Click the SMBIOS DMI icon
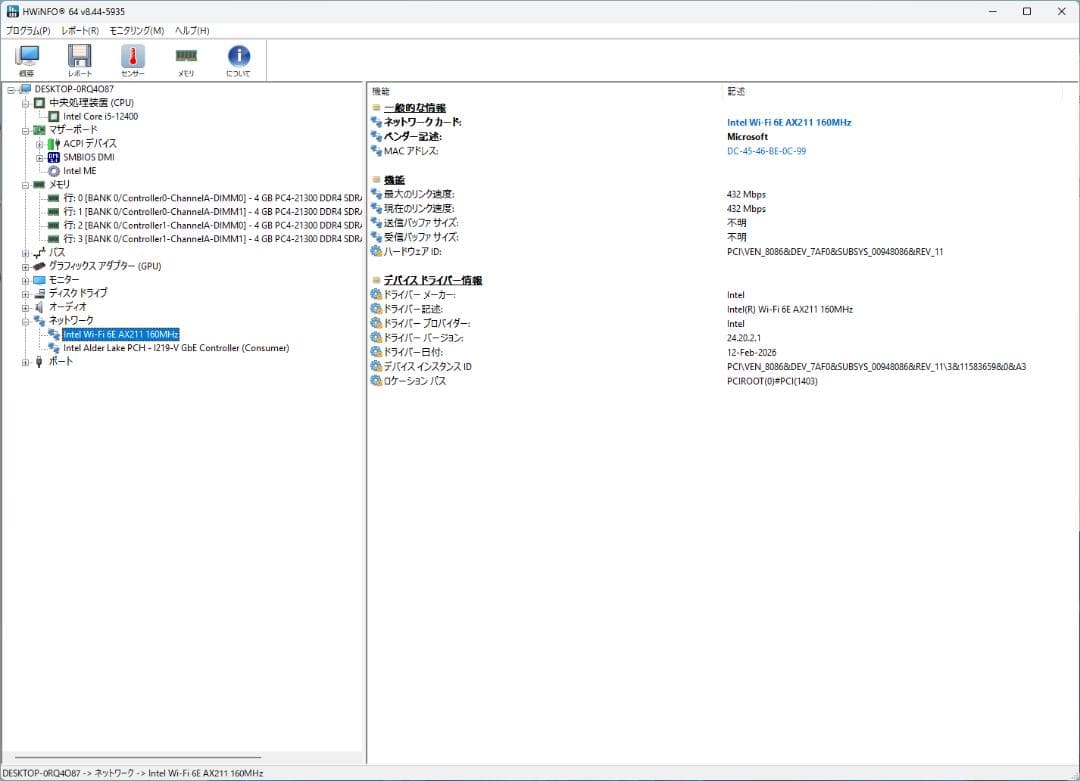The image size is (1080, 781). (x=54, y=157)
